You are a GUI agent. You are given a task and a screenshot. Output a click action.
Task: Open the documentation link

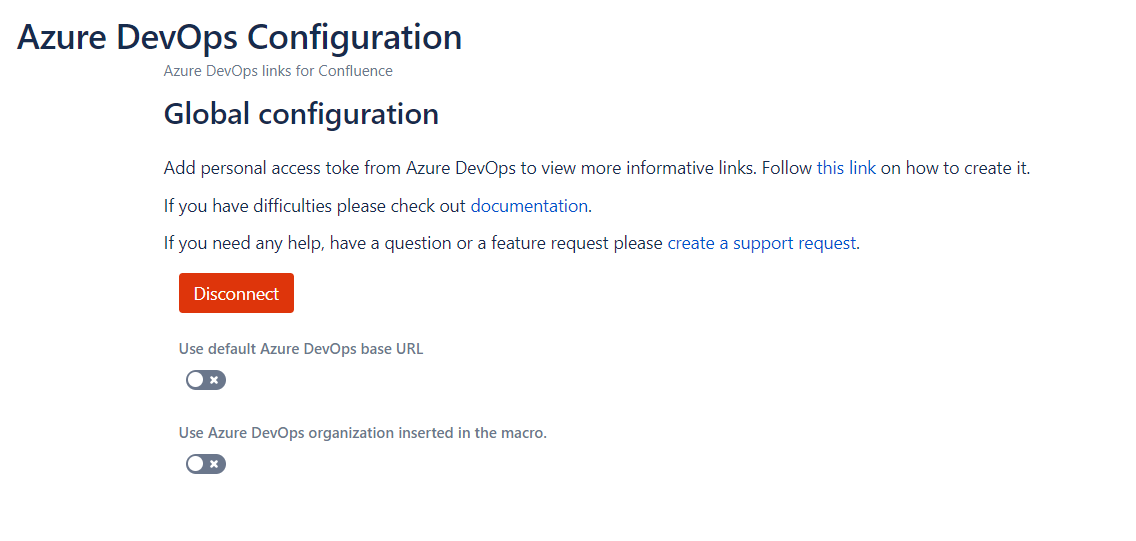point(529,206)
